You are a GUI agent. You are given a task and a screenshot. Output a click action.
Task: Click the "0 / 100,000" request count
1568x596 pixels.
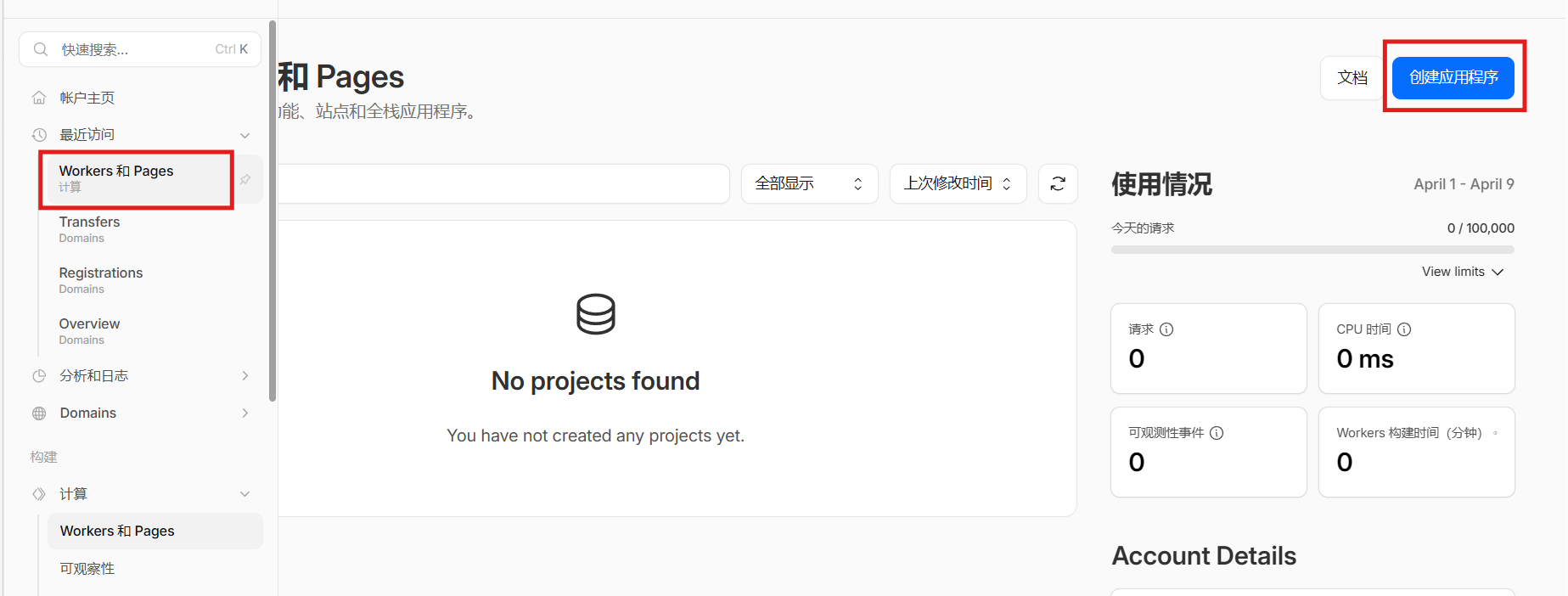(x=1481, y=228)
